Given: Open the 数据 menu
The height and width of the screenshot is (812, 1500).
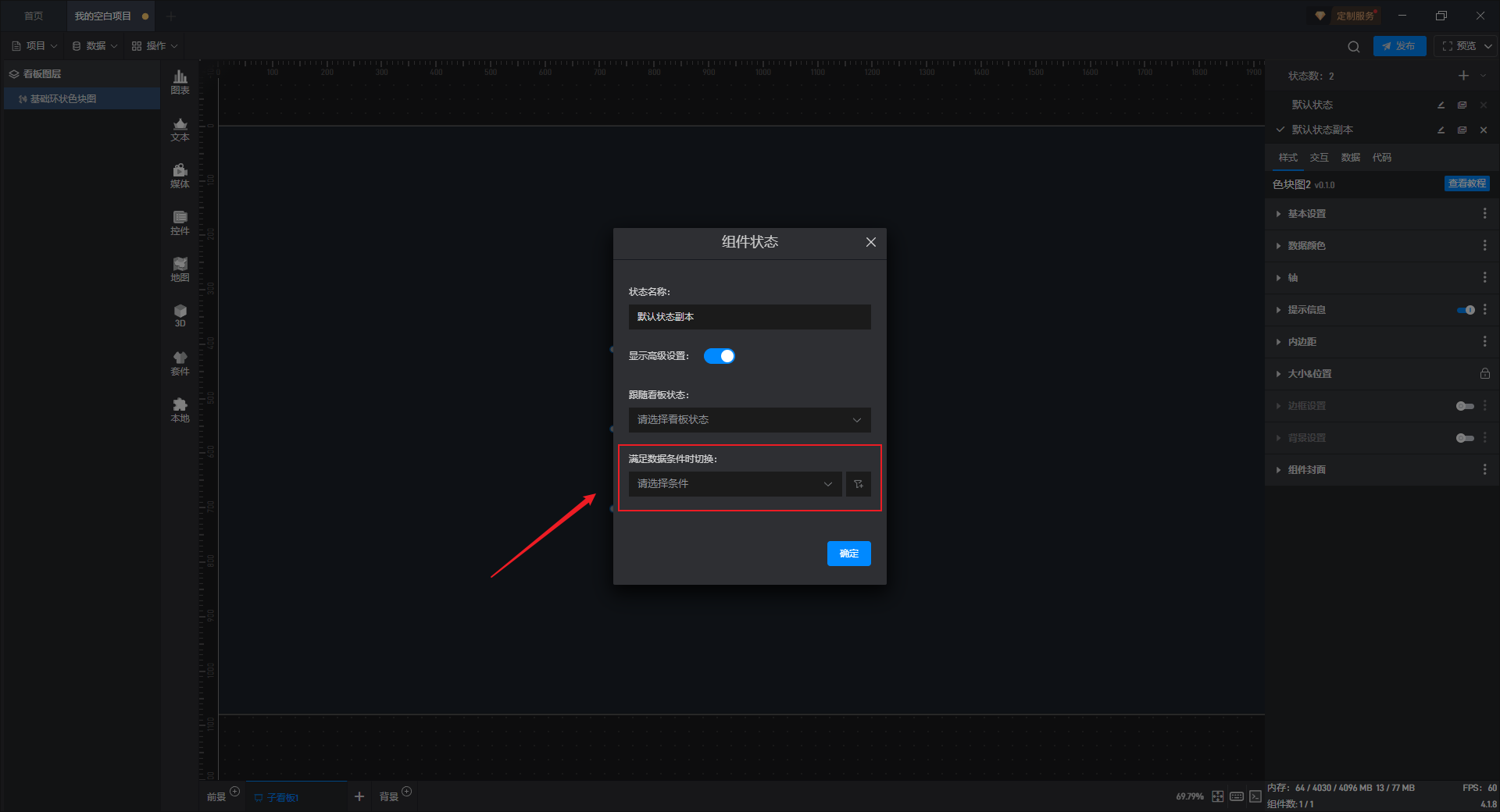Looking at the screenshot, I should pos(95,46).
